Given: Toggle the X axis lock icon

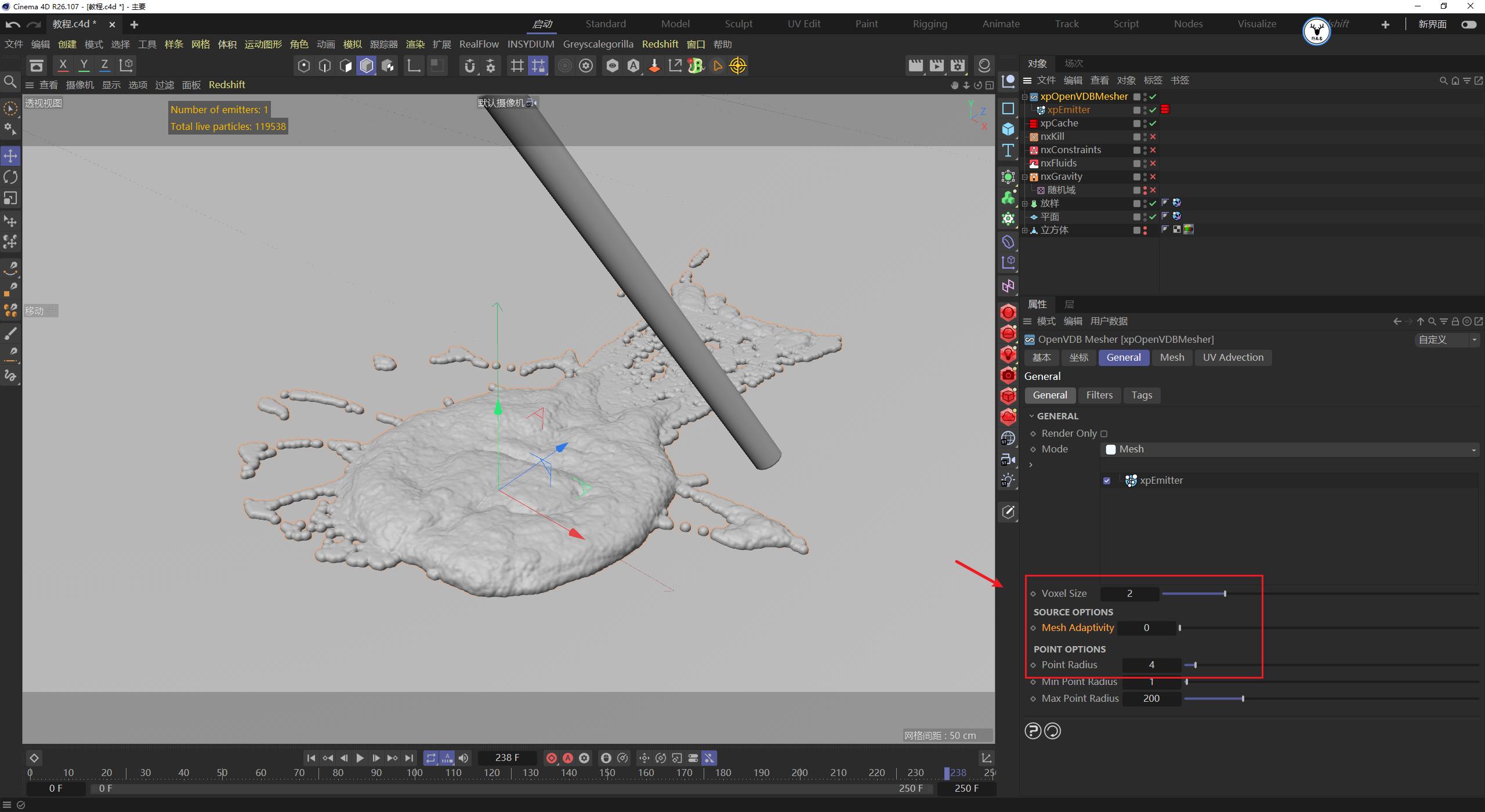Looking at the screenshot, I should pos(63,65).
